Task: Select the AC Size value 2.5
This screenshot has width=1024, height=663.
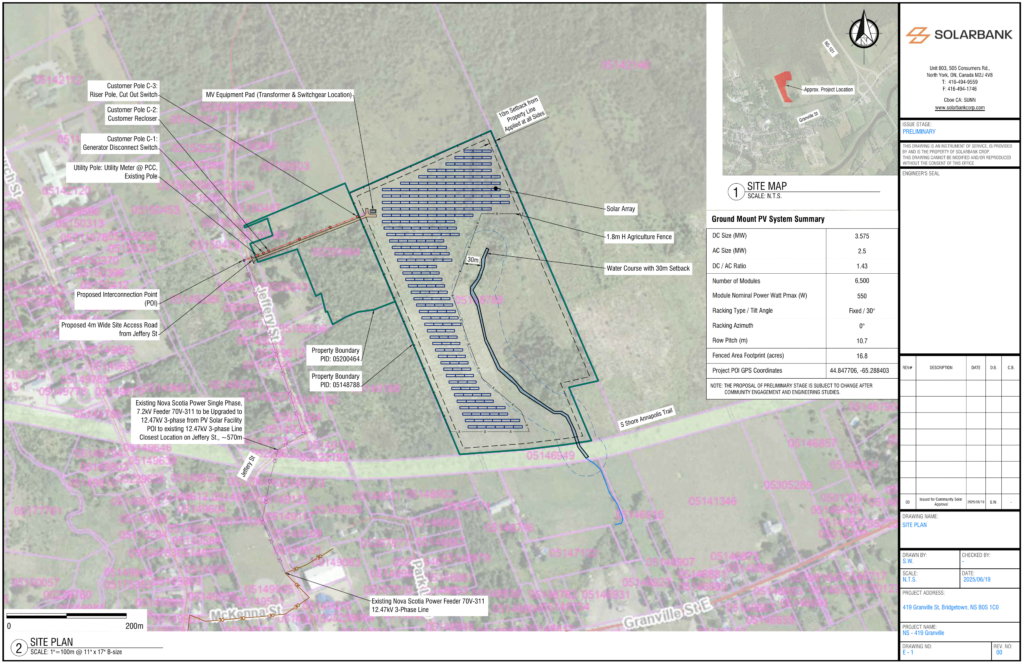Action: (861, 251)
